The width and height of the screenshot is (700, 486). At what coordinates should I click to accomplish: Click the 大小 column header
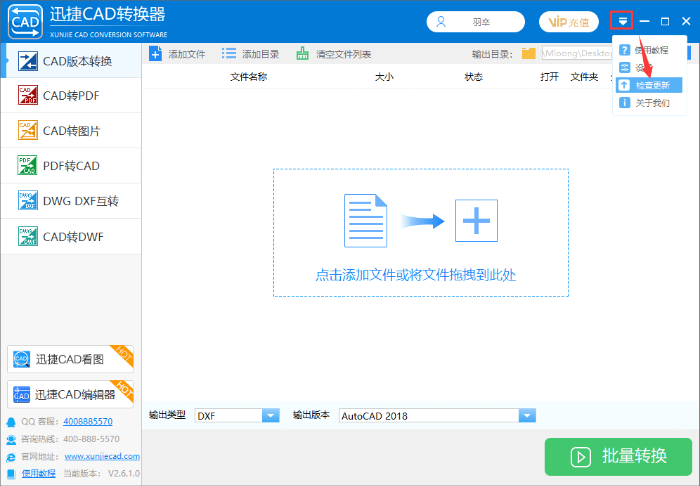coord(384,77)
